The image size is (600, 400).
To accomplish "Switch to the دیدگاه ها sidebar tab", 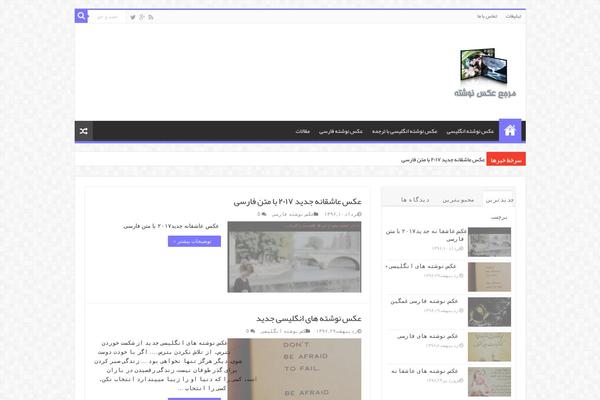I will (415, 200).
